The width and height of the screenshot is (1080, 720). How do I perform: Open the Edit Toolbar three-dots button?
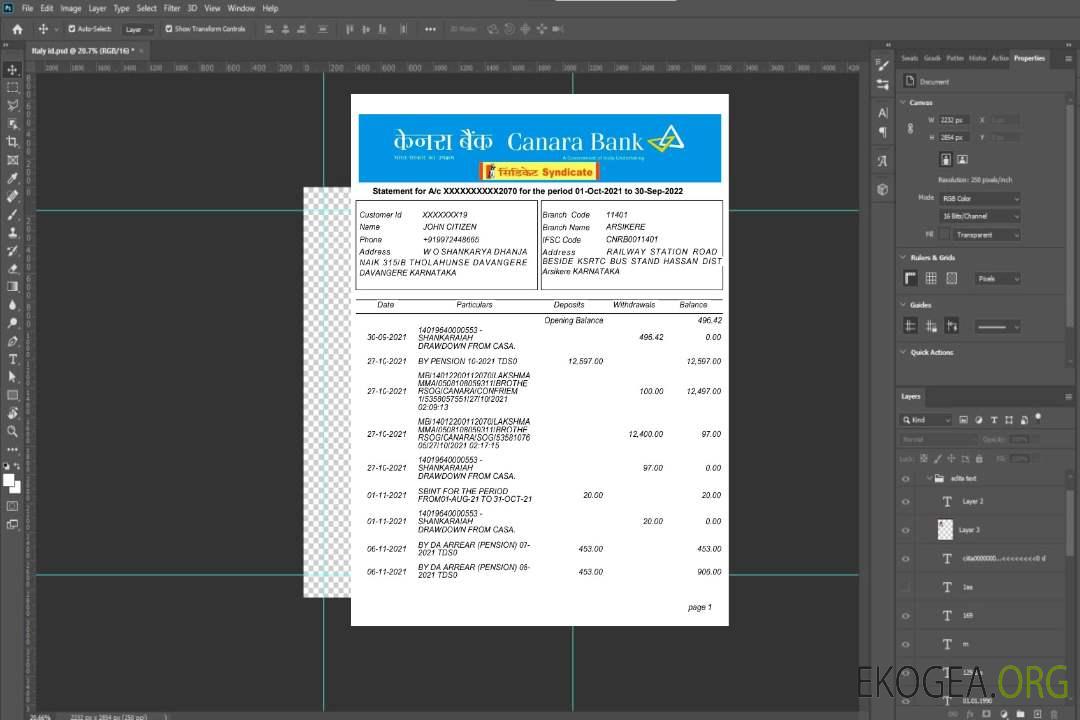12,449
